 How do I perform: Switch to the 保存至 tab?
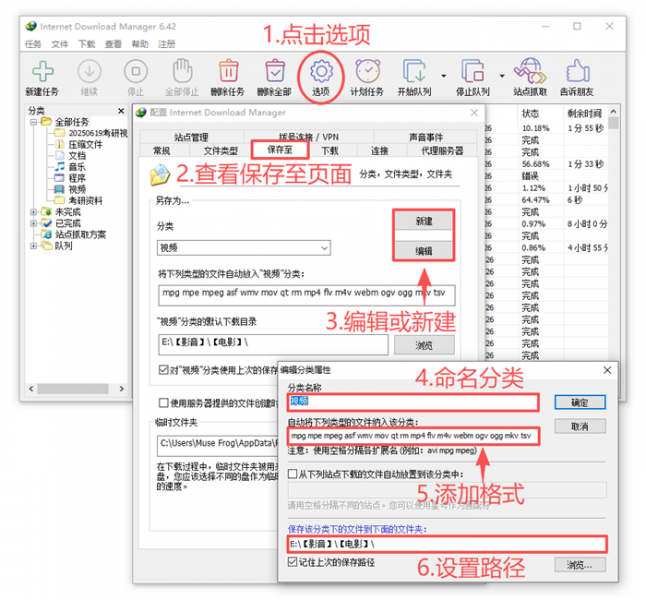click(x=280, y=150)
